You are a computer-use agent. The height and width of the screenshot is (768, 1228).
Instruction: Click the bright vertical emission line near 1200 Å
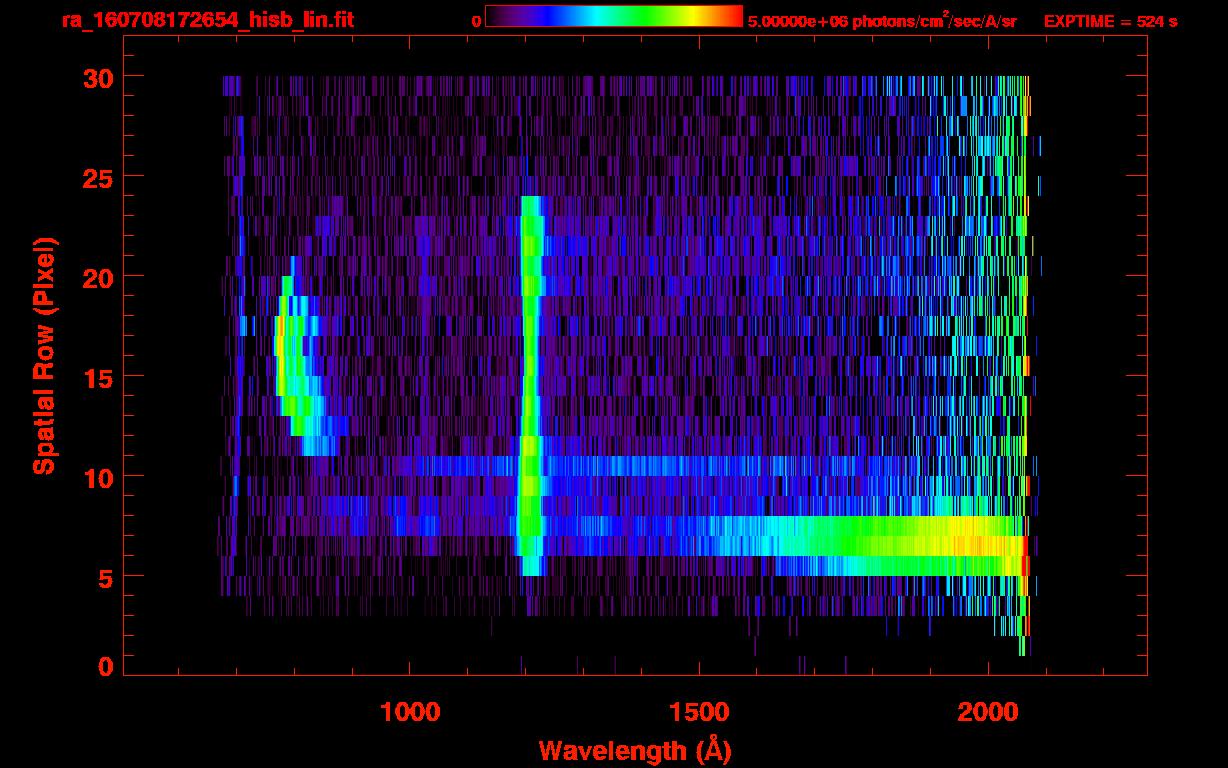[x=530, y=380]
